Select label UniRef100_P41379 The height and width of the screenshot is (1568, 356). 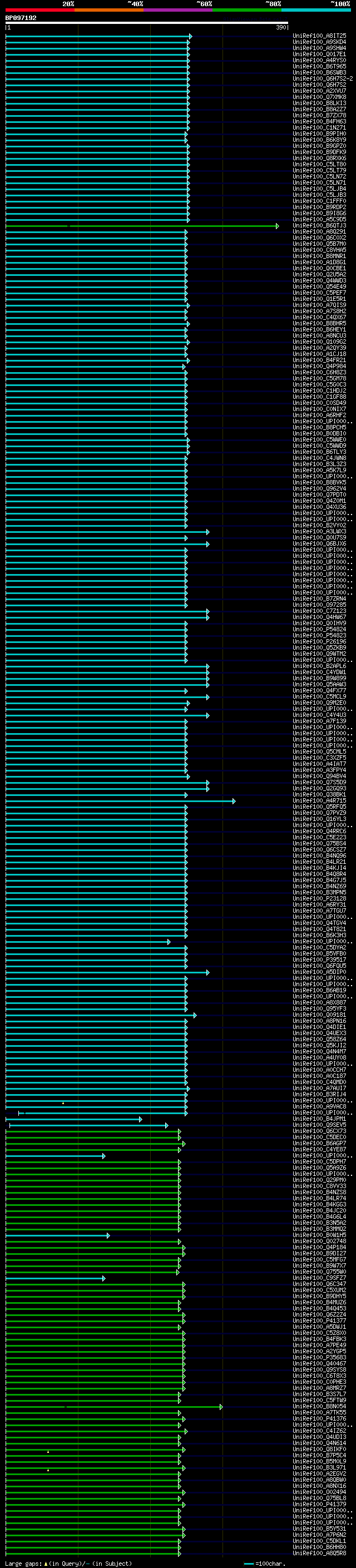click(319, 1504)
